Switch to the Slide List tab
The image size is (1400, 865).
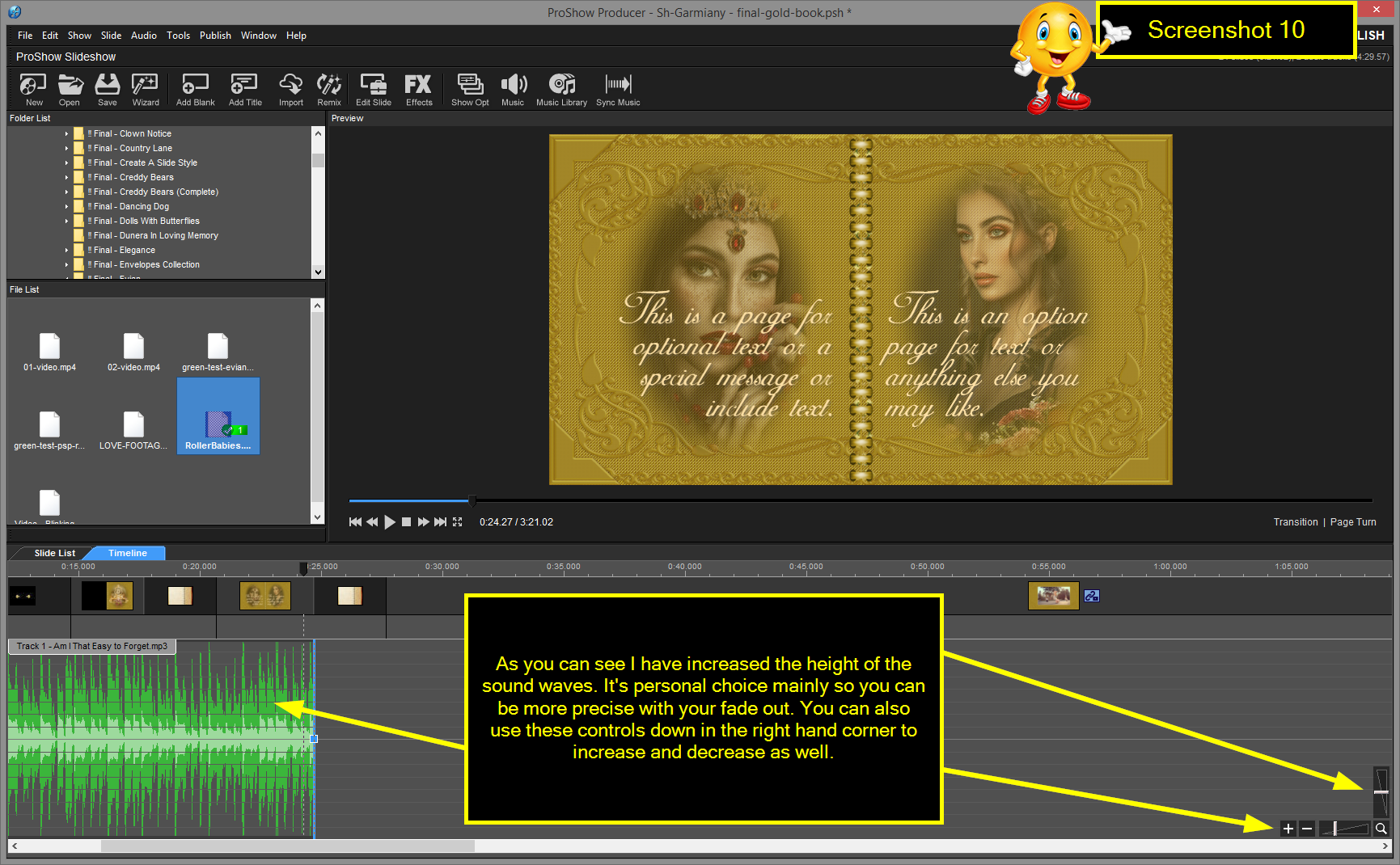(x=54, y=554)
